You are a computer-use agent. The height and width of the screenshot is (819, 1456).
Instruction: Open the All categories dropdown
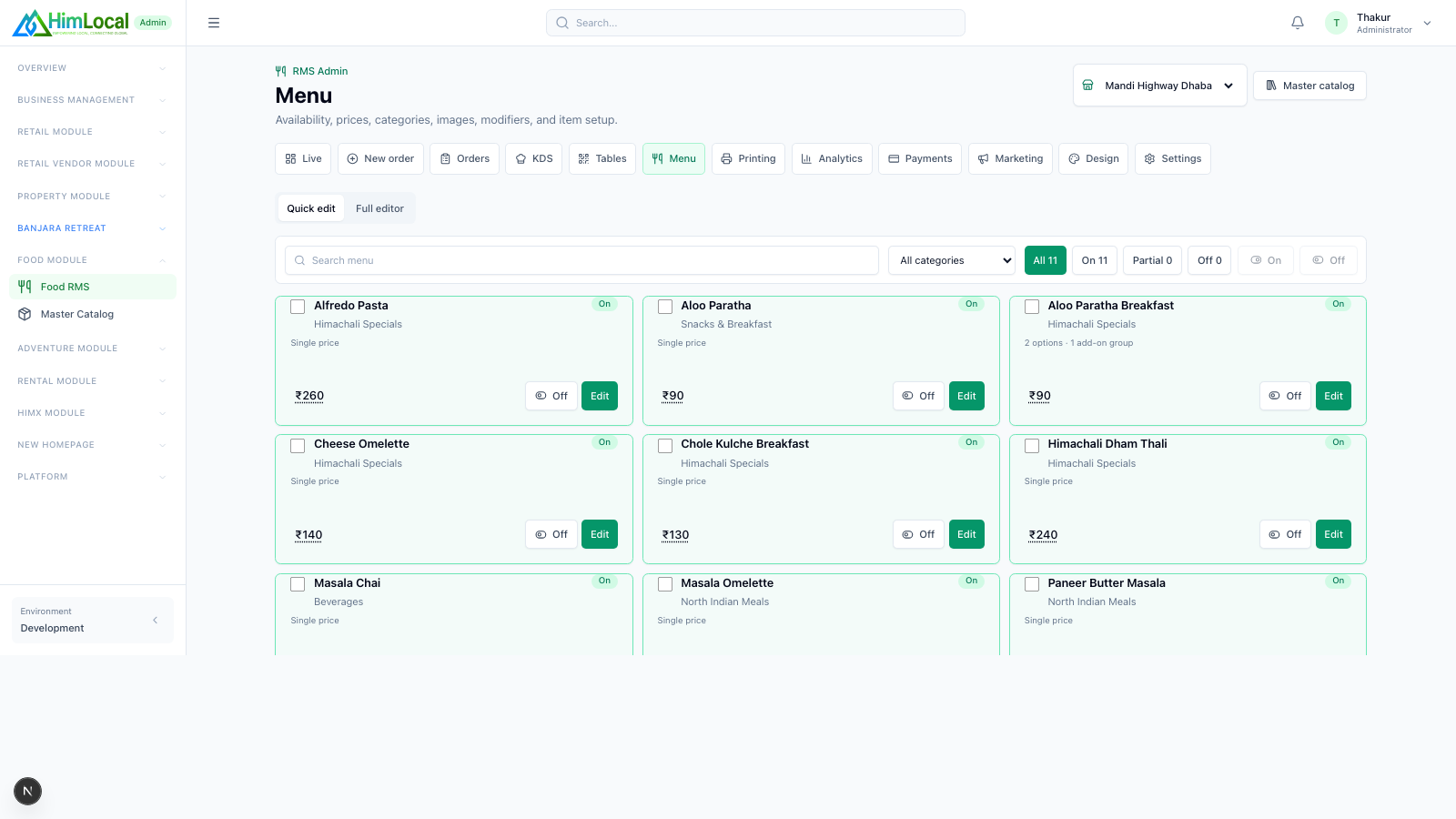952,260
